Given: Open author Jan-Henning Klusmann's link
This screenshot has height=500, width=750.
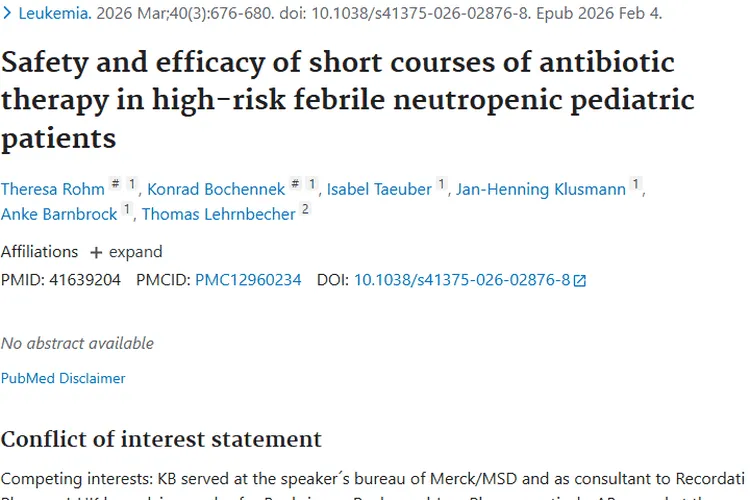Looking at the screenshot, I should (x=541, y=189).
